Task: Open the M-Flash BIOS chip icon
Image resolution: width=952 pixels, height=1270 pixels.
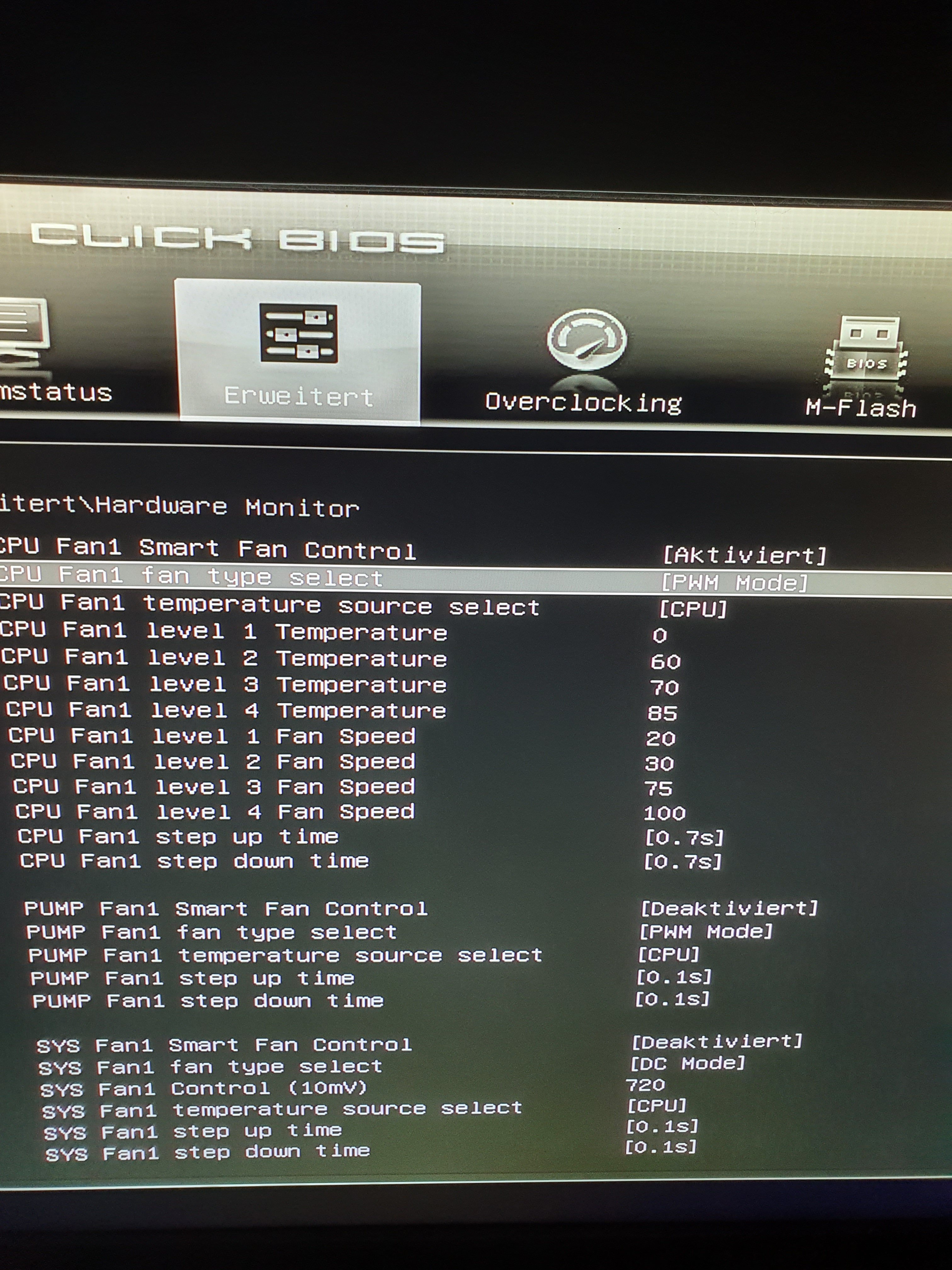Action: click(x=866, y=350)
